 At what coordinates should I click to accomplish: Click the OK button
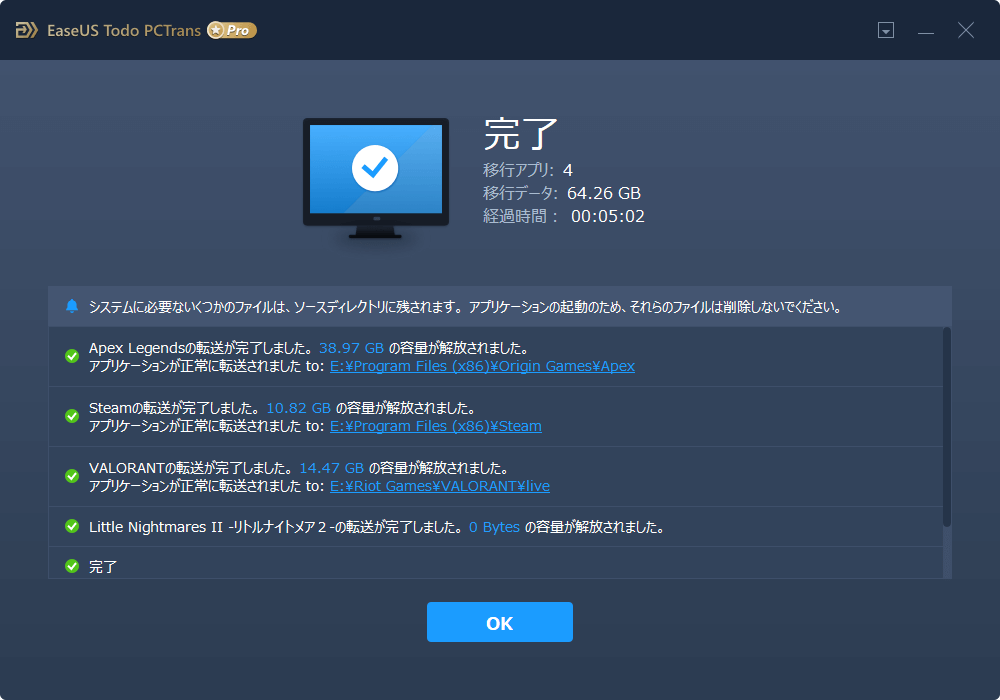499,622
